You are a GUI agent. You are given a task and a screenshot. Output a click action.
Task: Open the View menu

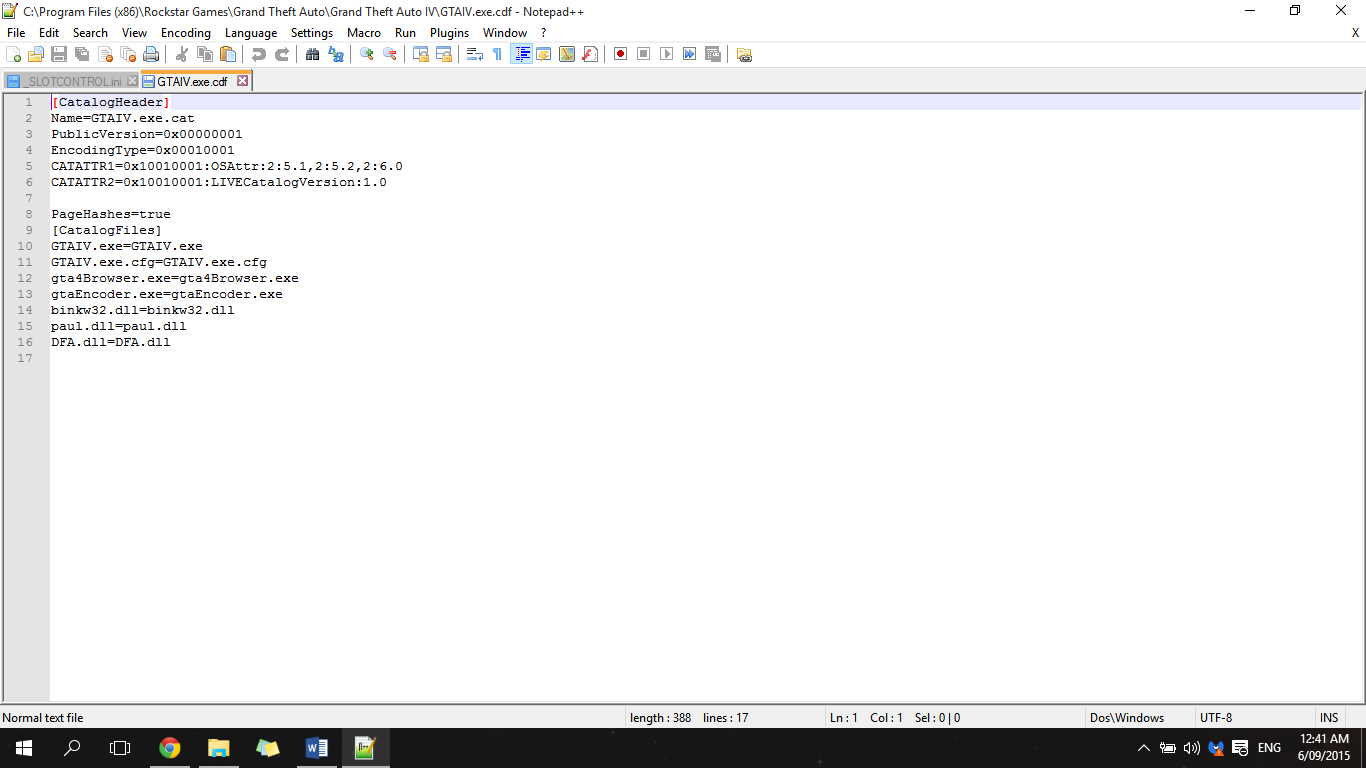point(134,33)
